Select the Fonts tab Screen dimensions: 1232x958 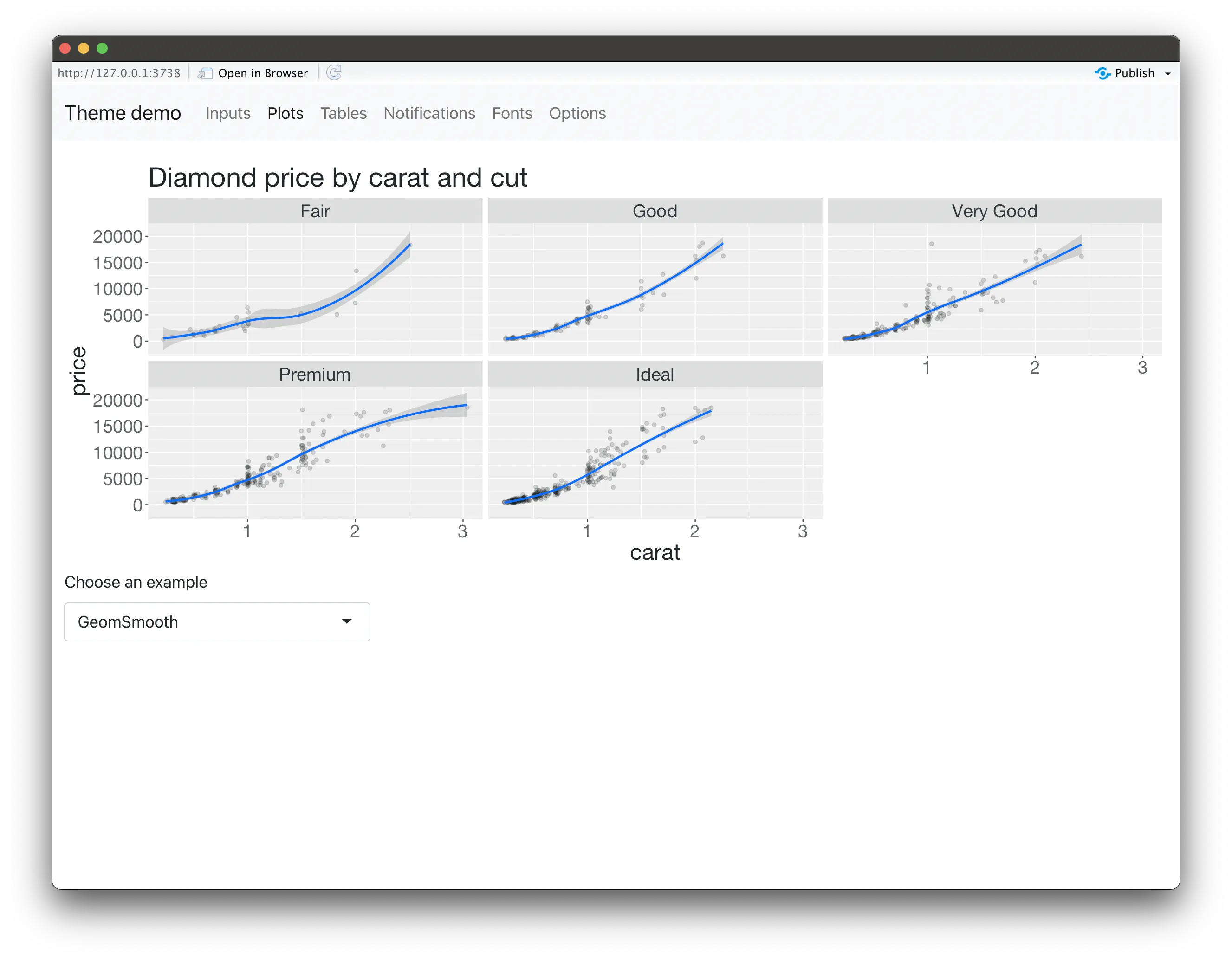click(x=512, y=113)
